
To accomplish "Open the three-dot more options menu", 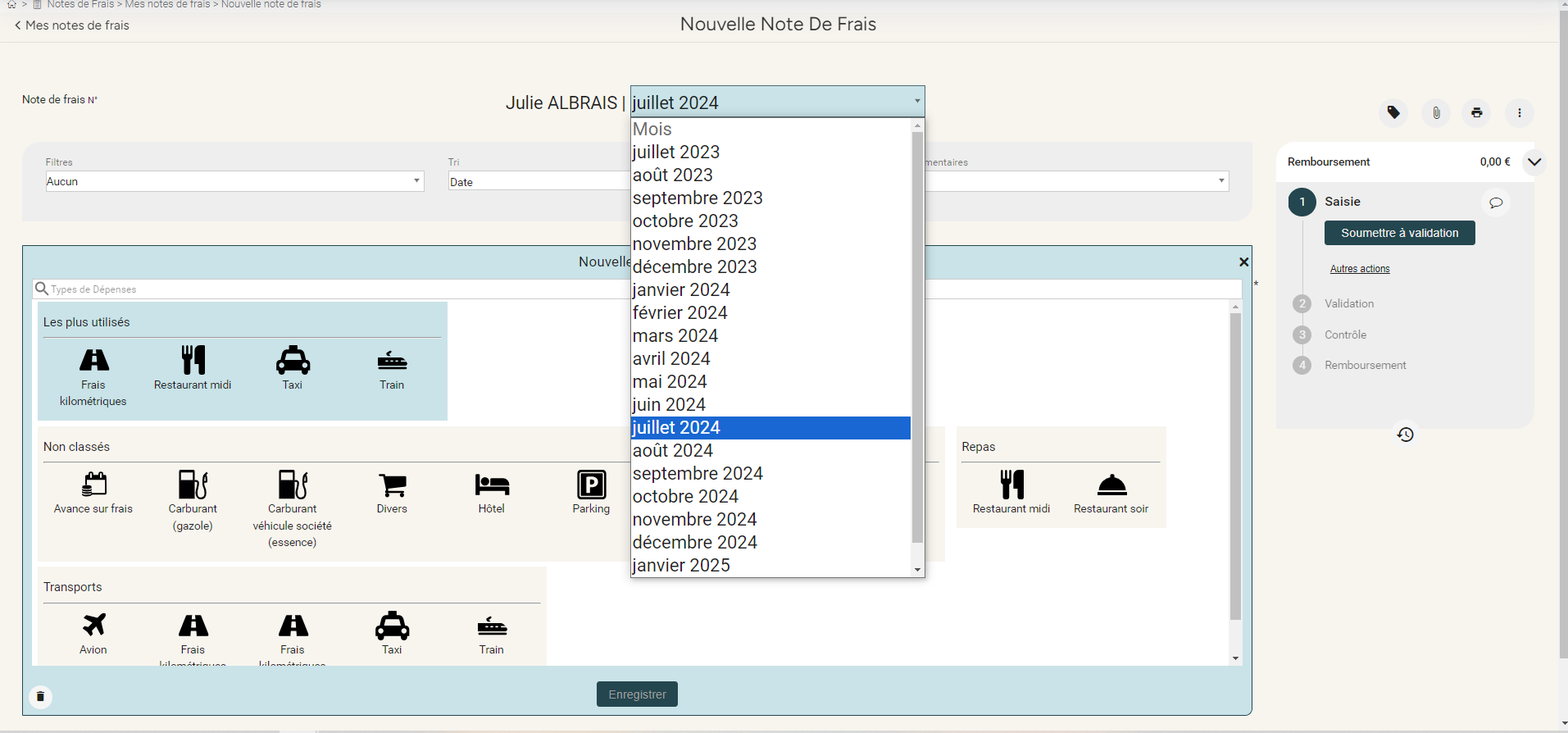I will (1519, 112).
